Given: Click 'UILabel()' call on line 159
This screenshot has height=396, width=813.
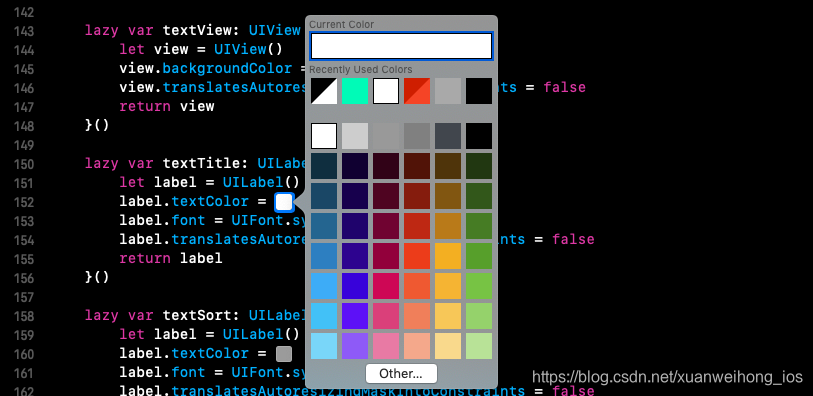Looking at the screenshot, I should 261,334.
